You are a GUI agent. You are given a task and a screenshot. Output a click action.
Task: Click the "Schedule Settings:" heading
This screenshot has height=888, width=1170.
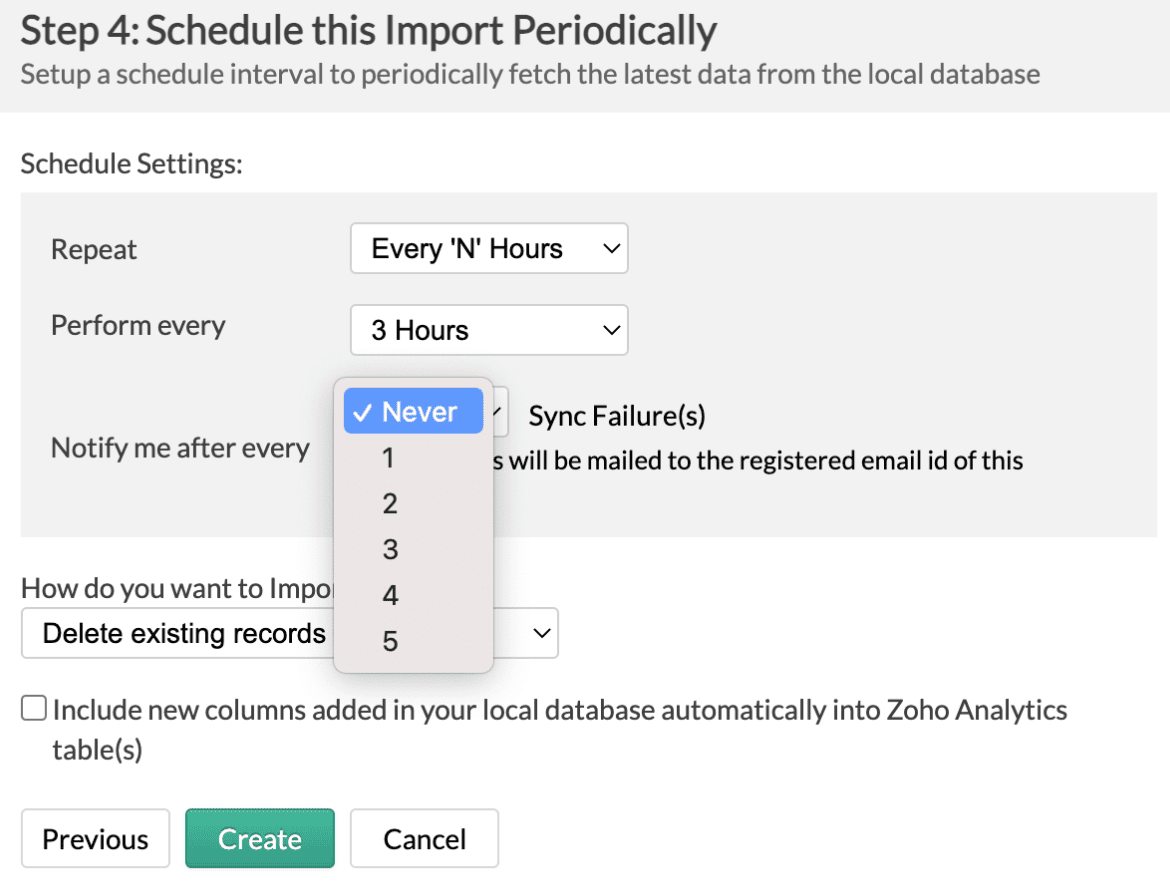[131, 164]
